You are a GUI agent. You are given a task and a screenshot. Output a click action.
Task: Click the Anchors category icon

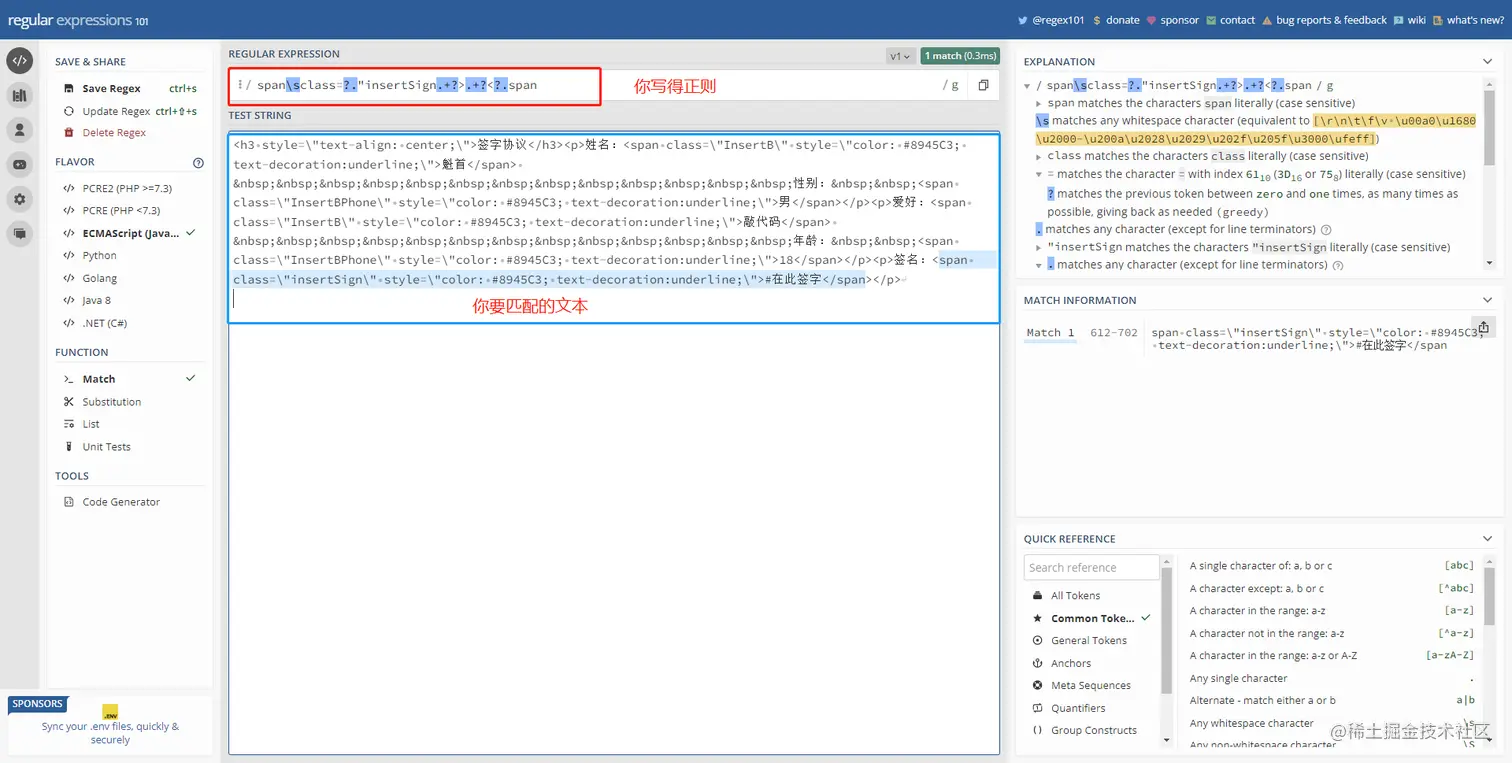click(x=1038, y=663)
